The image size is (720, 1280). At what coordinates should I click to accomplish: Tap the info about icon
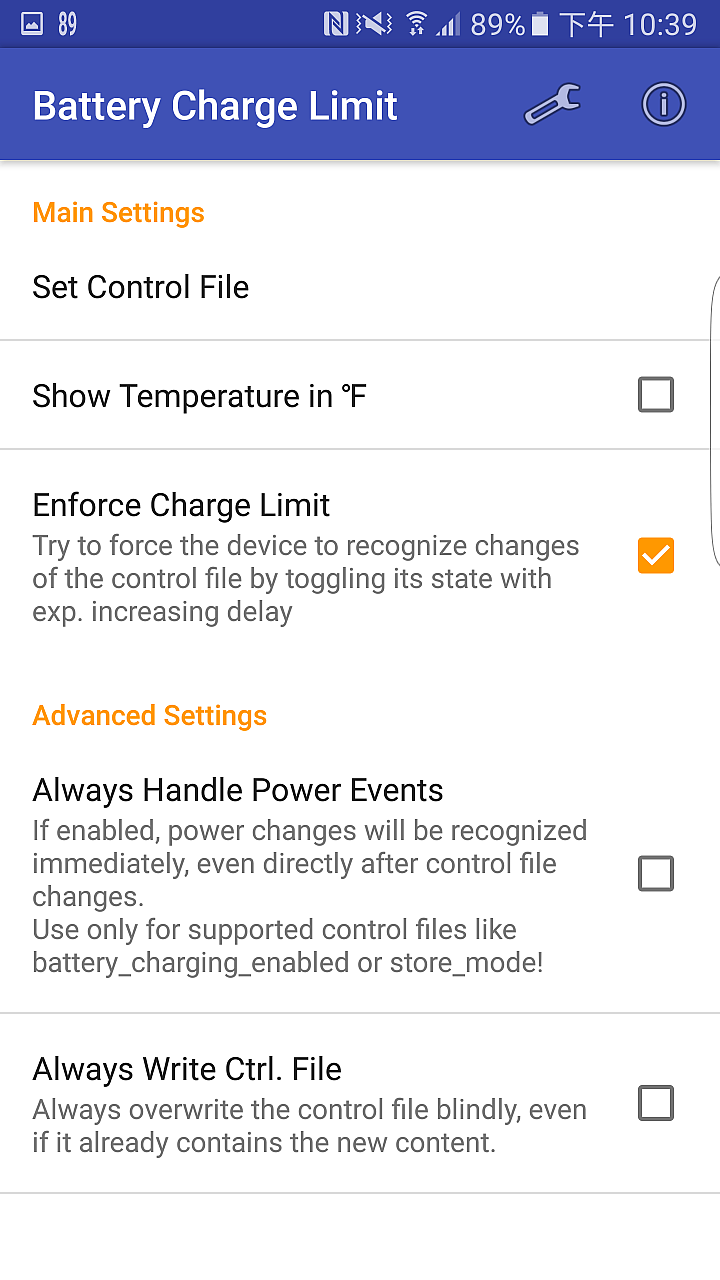click(663, 105)
